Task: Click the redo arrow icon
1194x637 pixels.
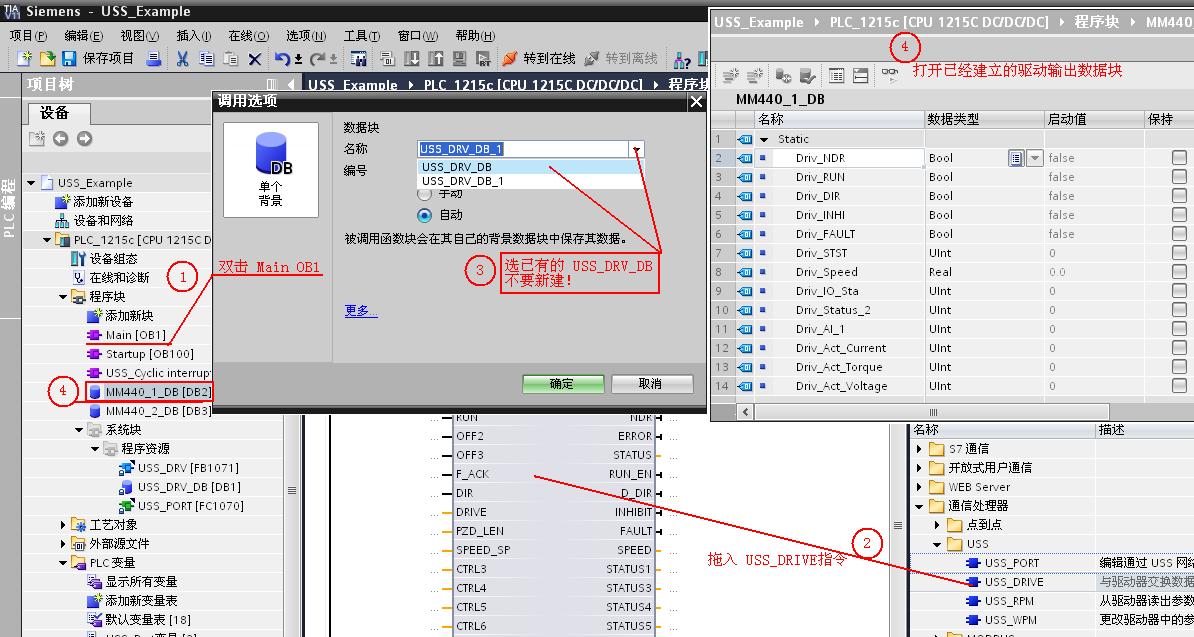Action: [318, 59]
